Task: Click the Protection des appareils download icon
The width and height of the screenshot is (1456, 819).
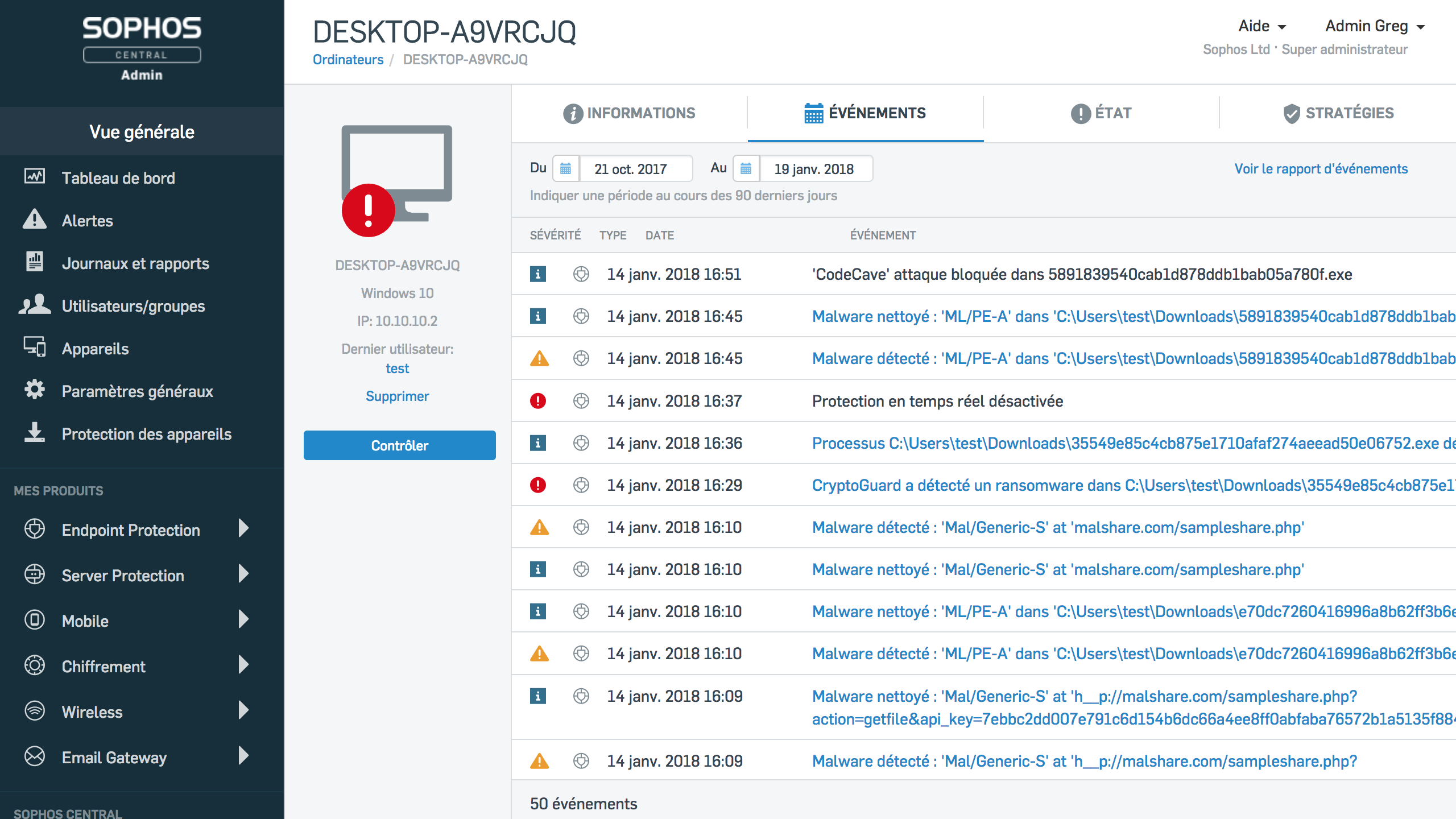Action: tap(35, 432)
